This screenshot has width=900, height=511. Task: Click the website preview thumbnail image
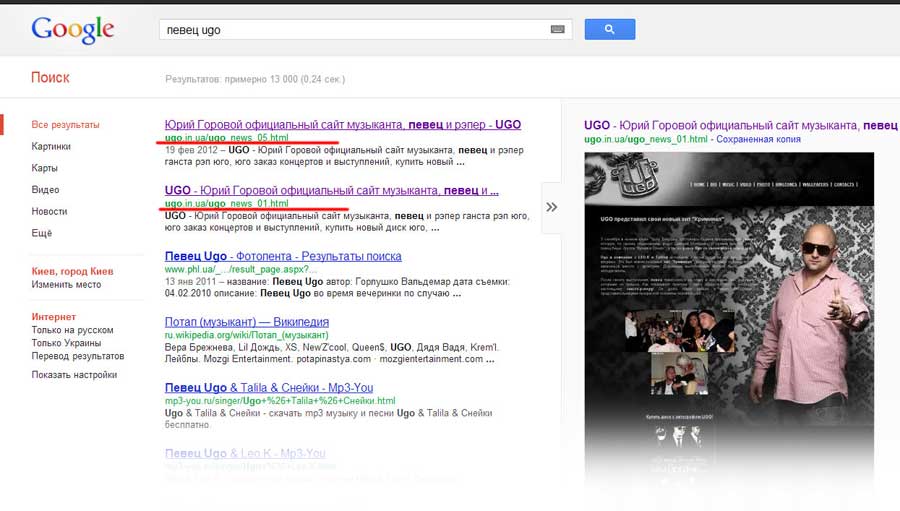(x=729, y=322)
